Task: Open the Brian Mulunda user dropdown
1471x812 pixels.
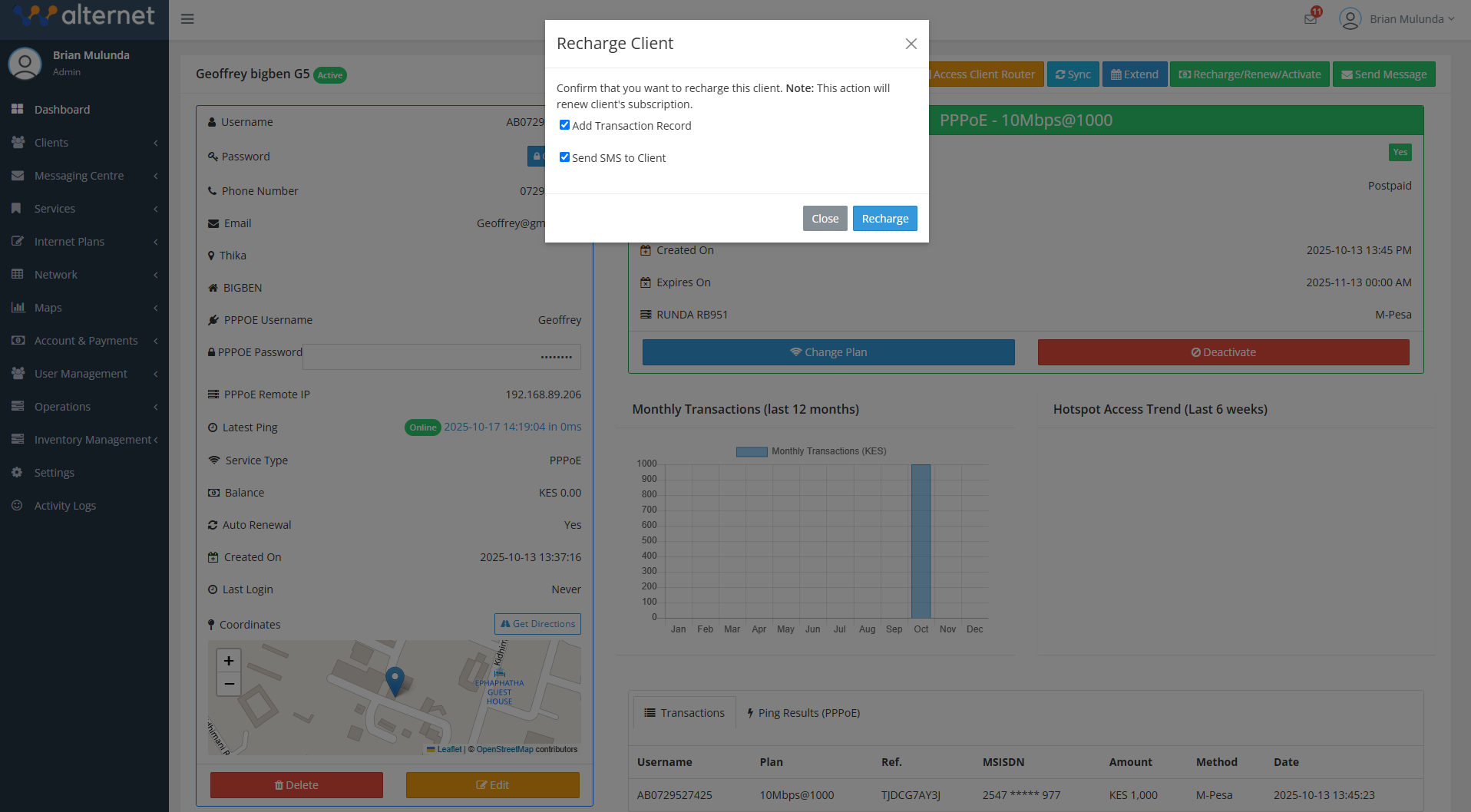Action: [1397, 19]
